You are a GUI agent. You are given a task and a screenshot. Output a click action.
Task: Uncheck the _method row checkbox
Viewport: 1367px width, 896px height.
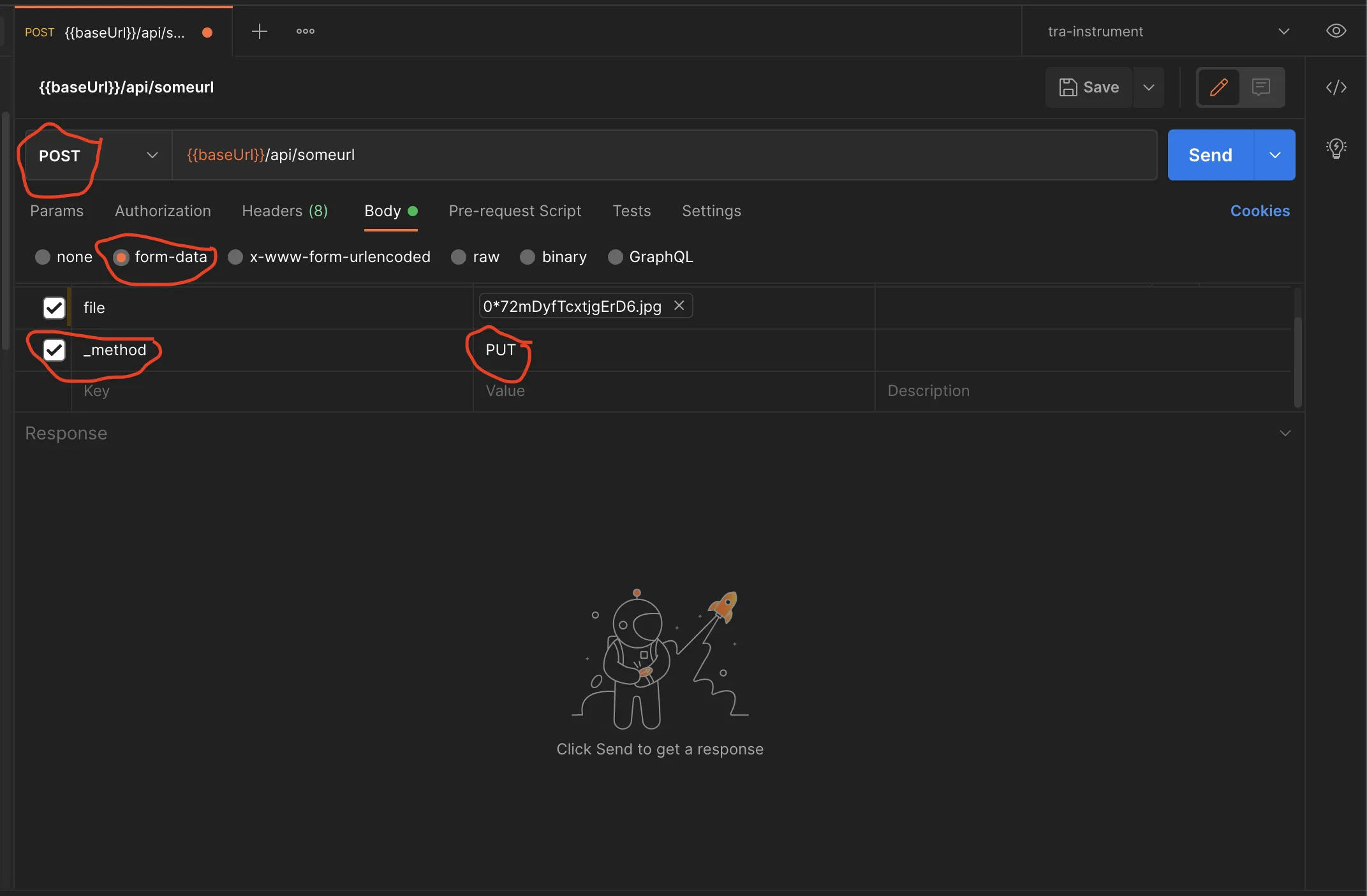tap(54, 350)
